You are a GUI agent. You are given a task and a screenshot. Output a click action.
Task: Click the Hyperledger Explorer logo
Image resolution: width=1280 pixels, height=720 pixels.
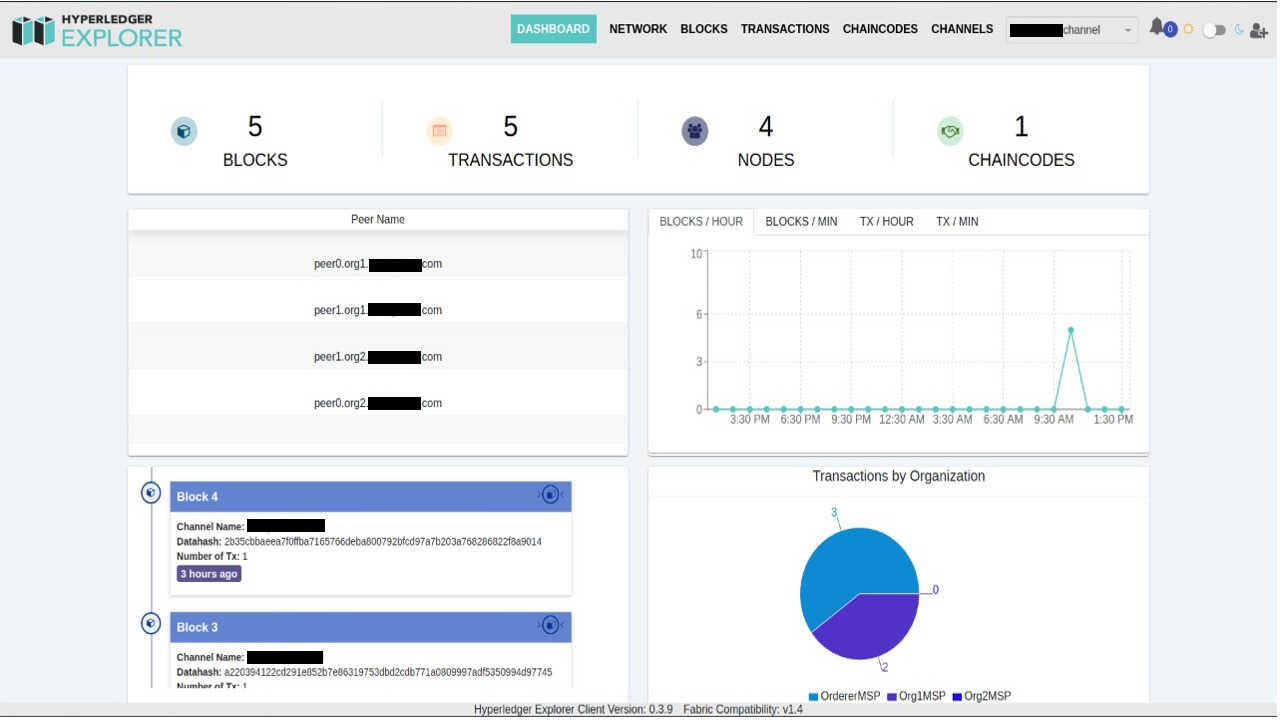(96, 30)
